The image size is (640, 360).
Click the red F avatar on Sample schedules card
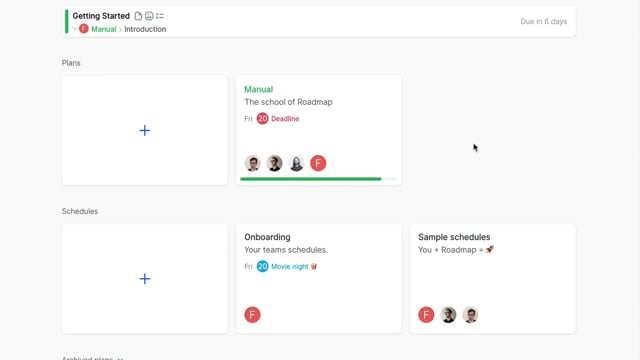[x=426, y=315]
